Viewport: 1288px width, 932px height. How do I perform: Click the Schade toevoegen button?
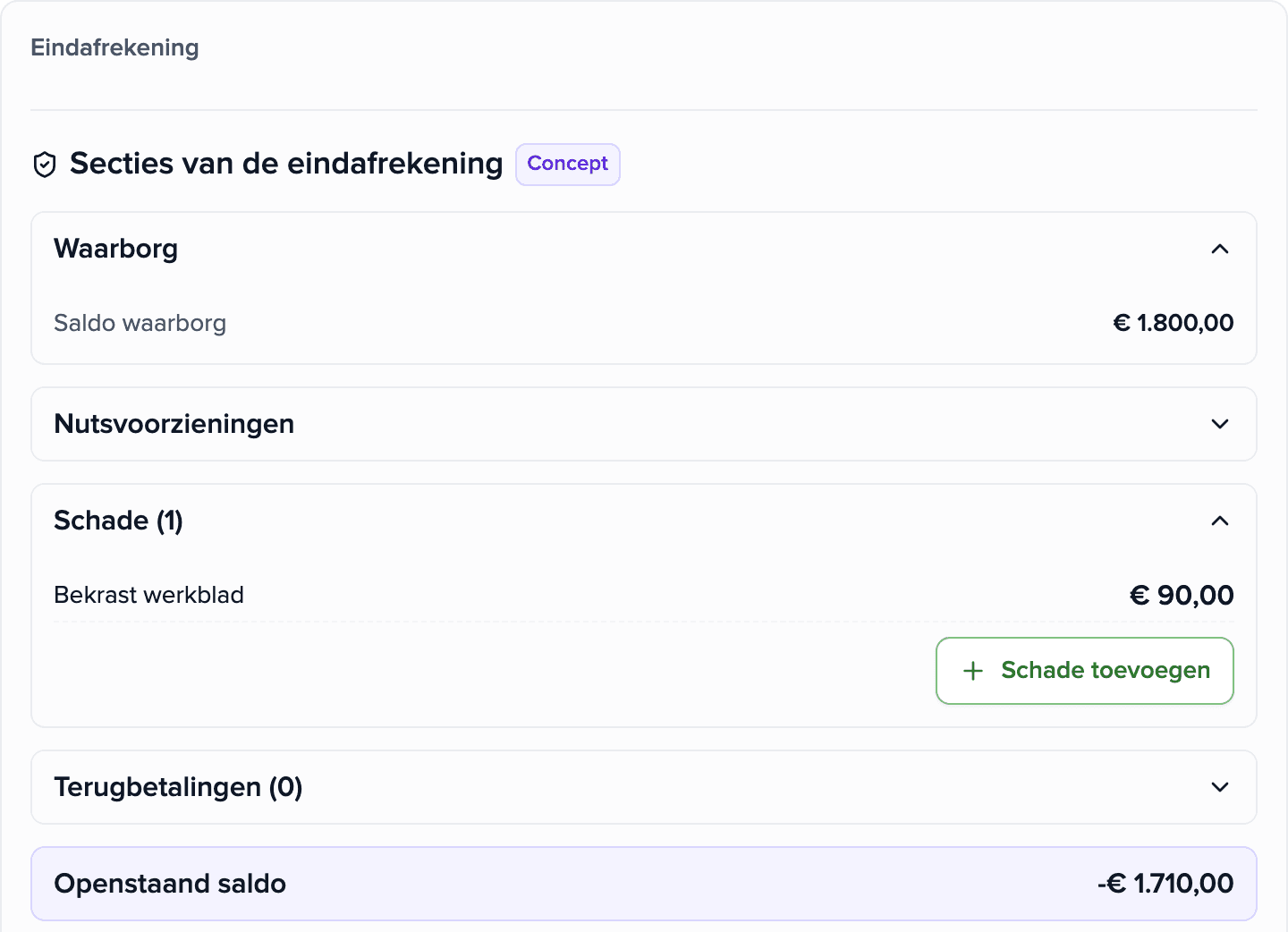pyautogui.click(x=1085, y=671)
